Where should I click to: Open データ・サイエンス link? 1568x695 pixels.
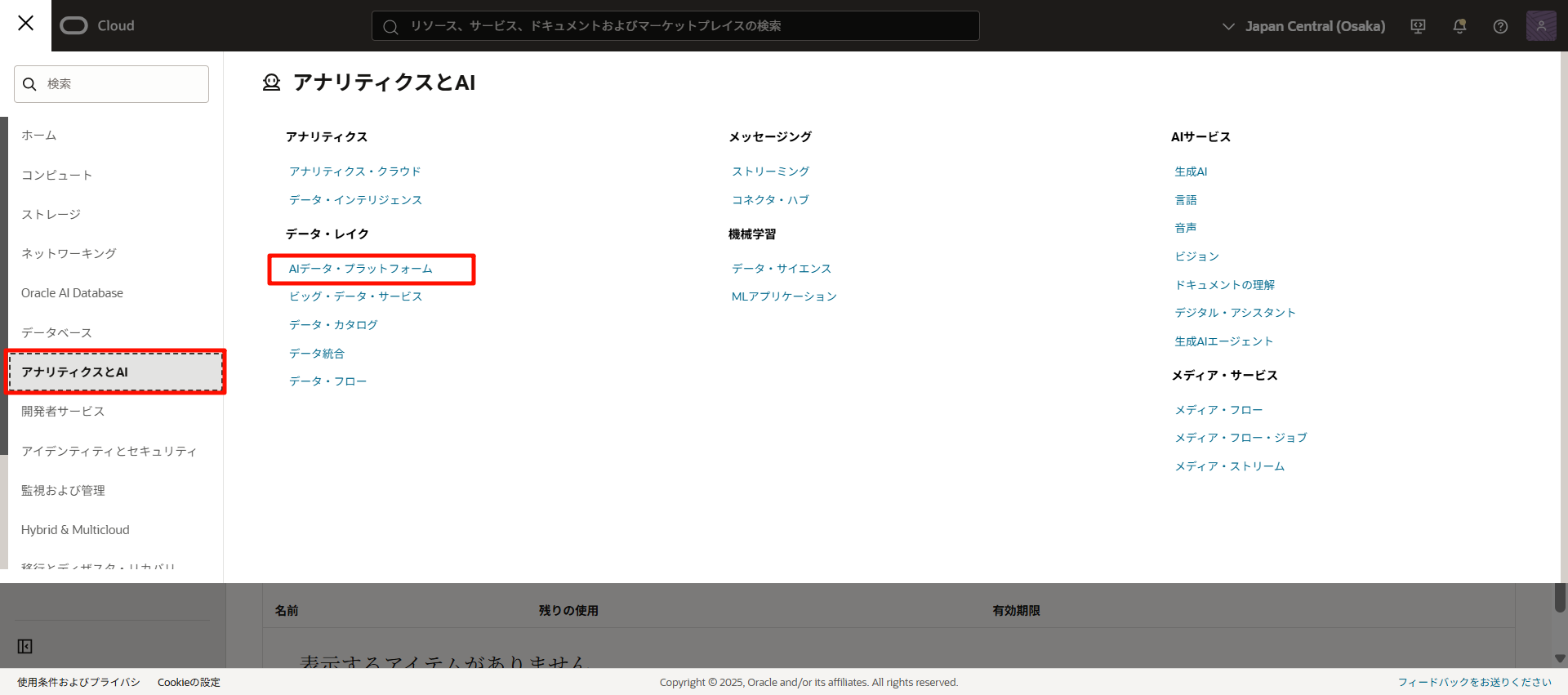tap(782, 269)
